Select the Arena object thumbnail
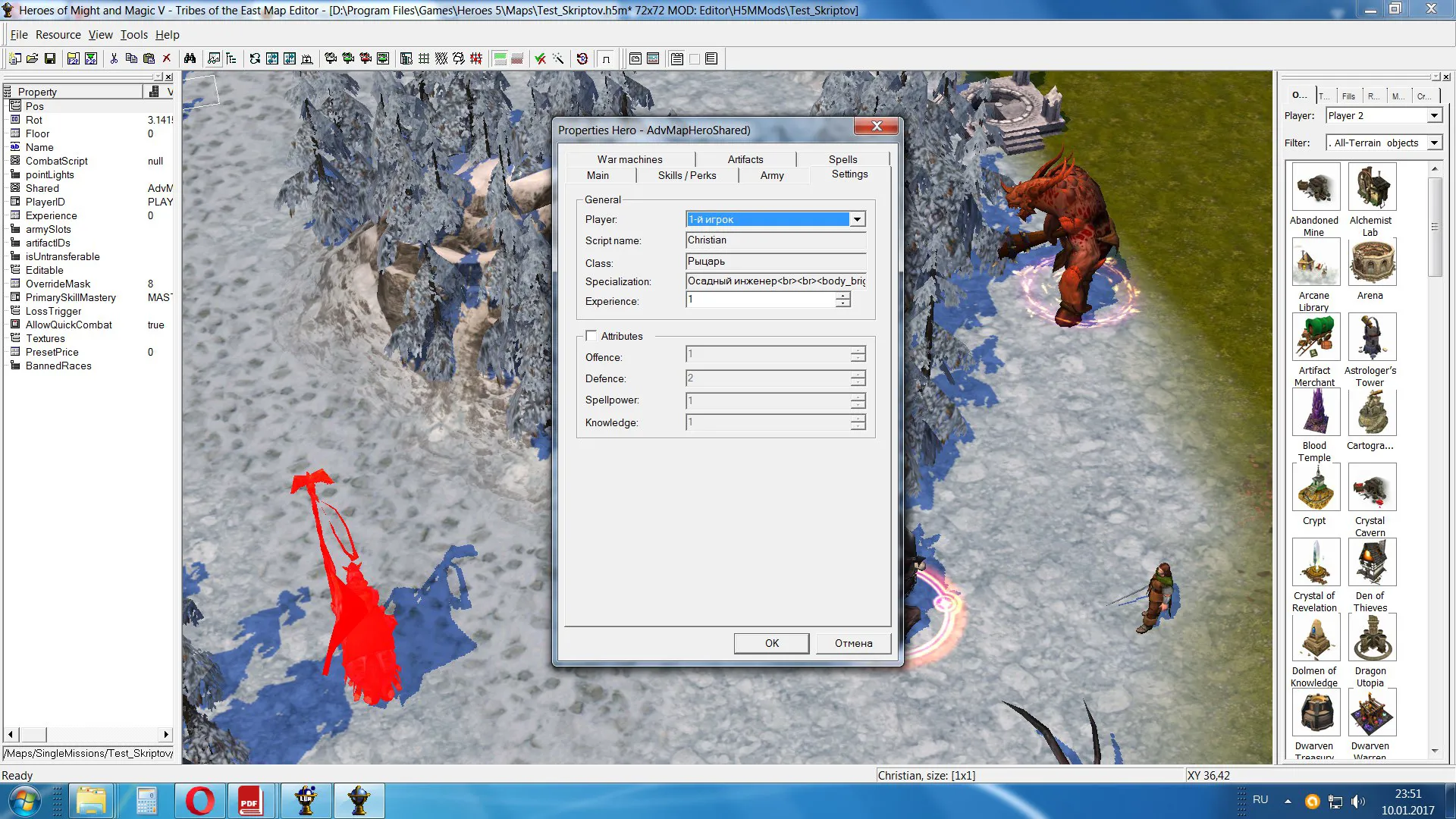This screenshot has width=1456, height=819. point(1372,262)
